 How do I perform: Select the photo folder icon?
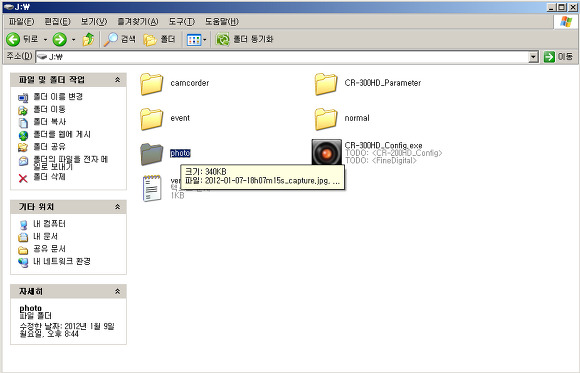pos(152,153)
